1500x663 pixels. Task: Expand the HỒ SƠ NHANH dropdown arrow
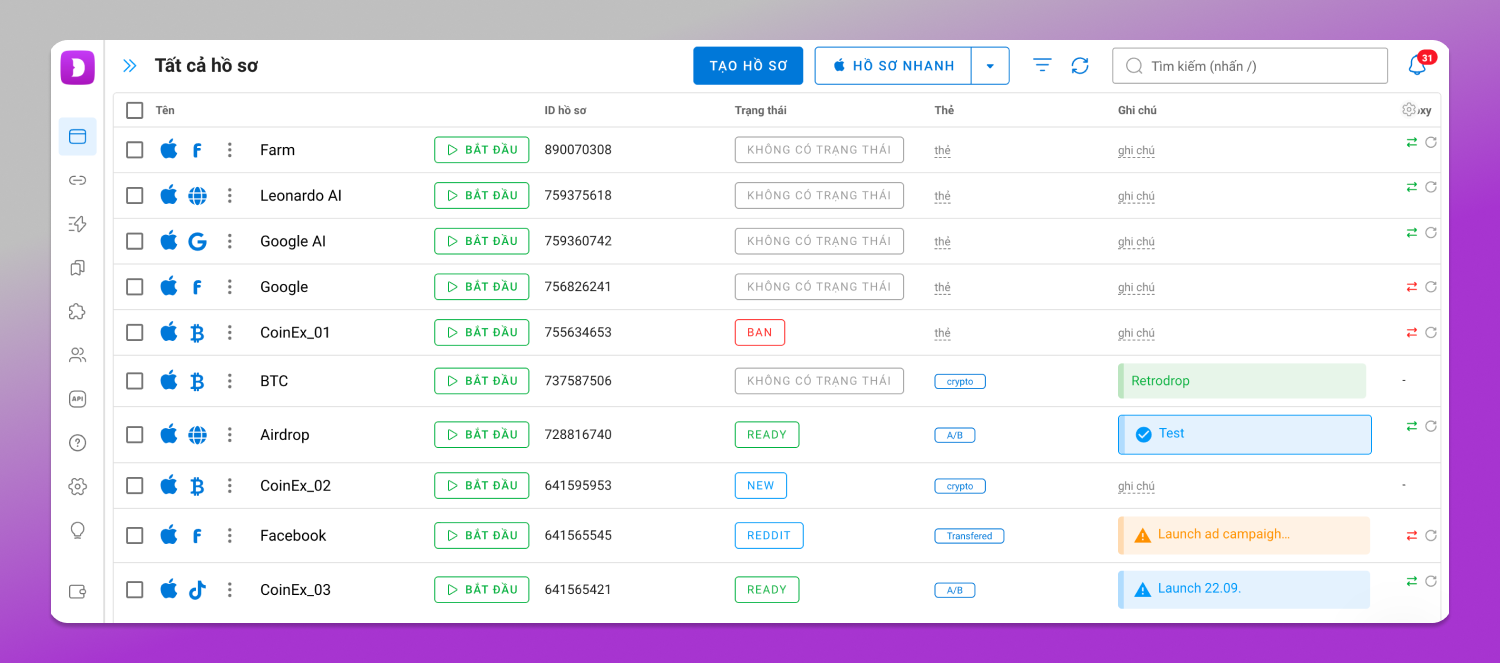(x=990, y=66)
